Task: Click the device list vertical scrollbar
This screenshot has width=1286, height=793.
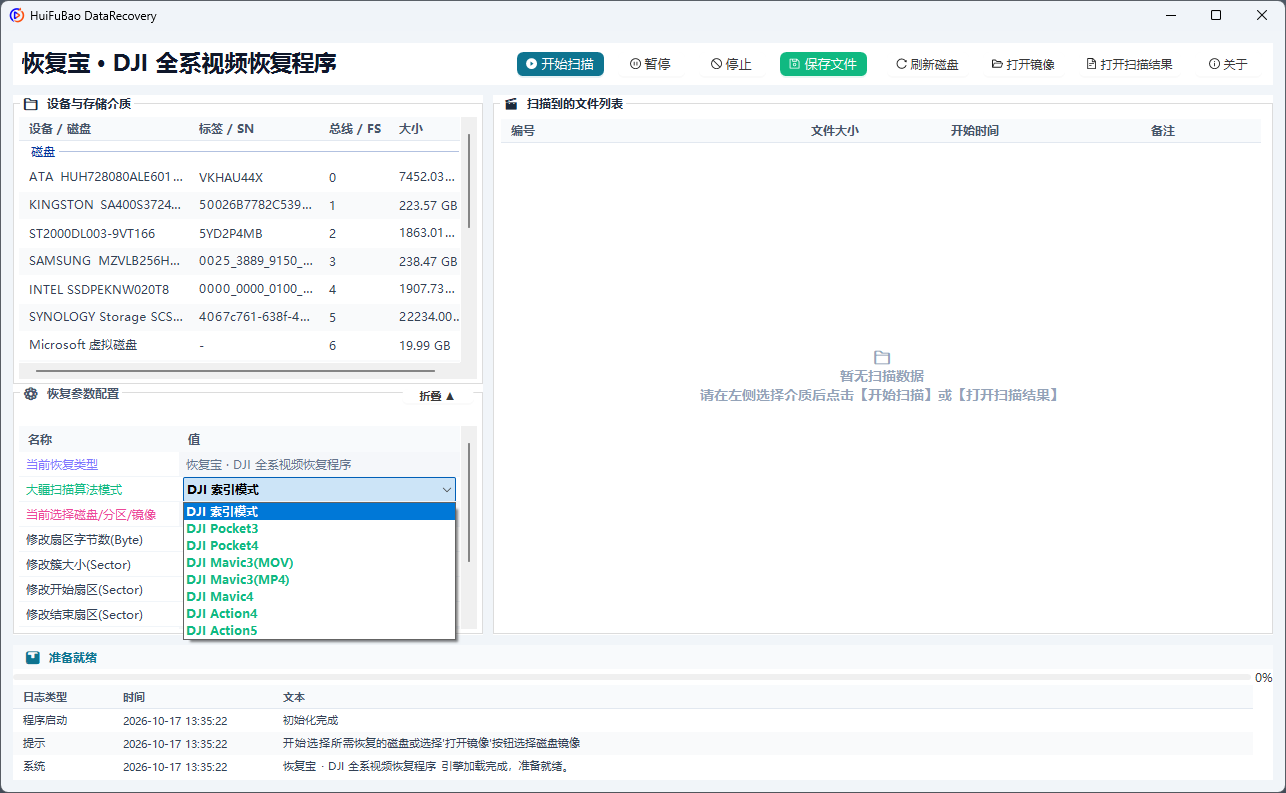Action: tap(468, 180)
